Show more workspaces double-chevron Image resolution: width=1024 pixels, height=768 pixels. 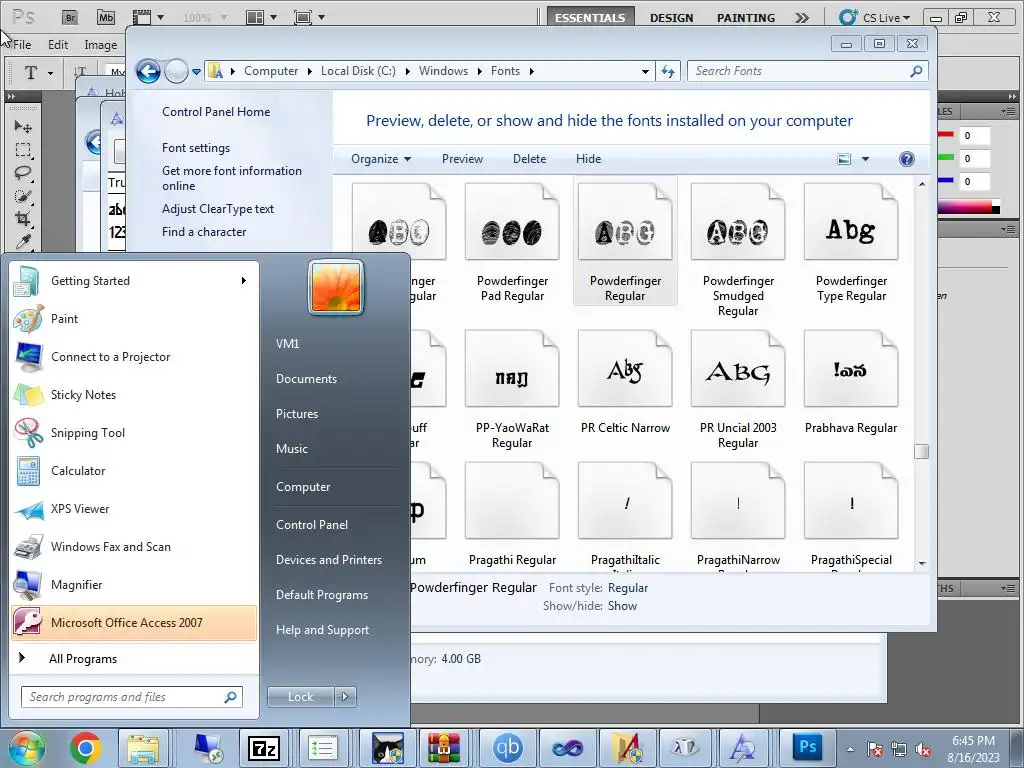(801, 18)
